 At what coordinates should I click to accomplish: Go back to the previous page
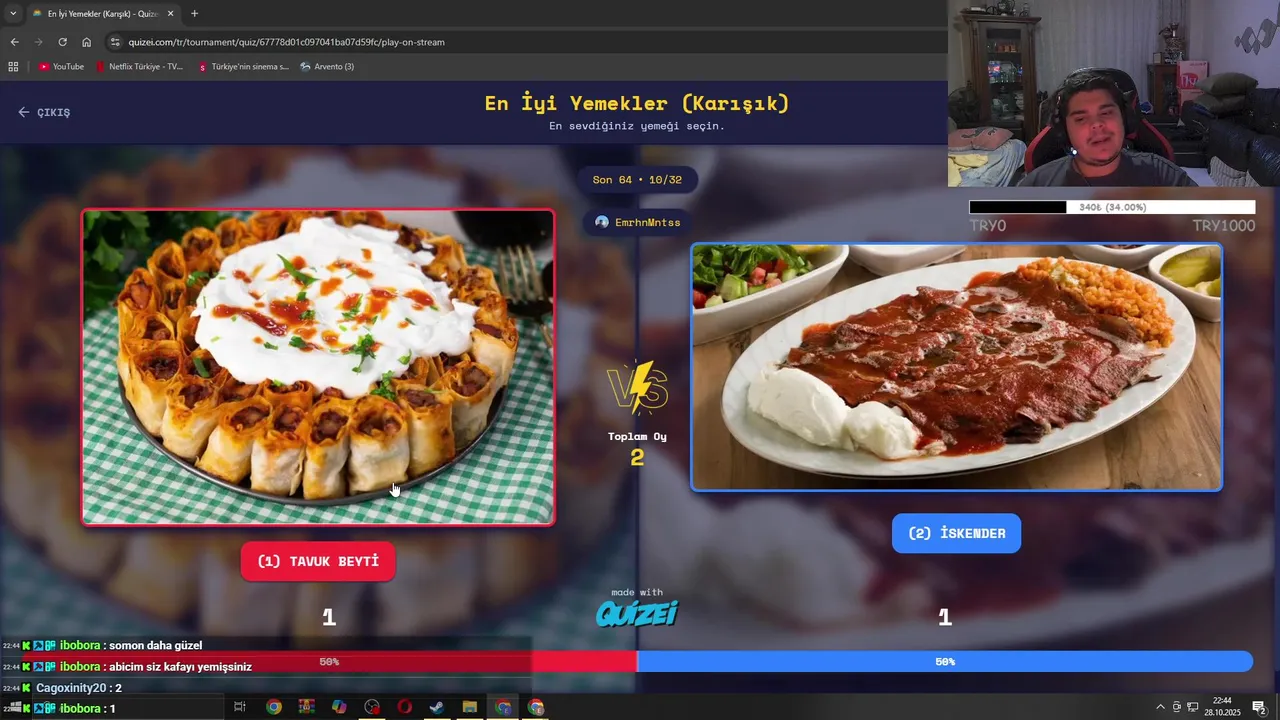click(14, 42)
